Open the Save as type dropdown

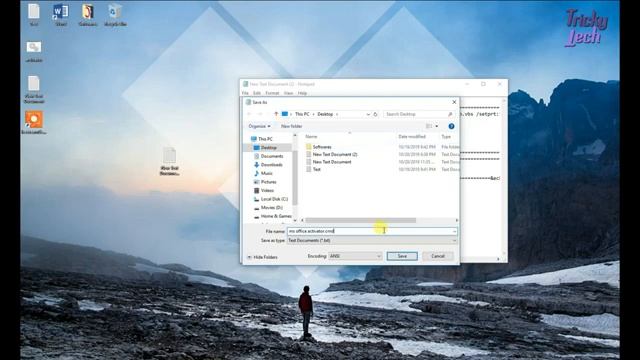372,241
